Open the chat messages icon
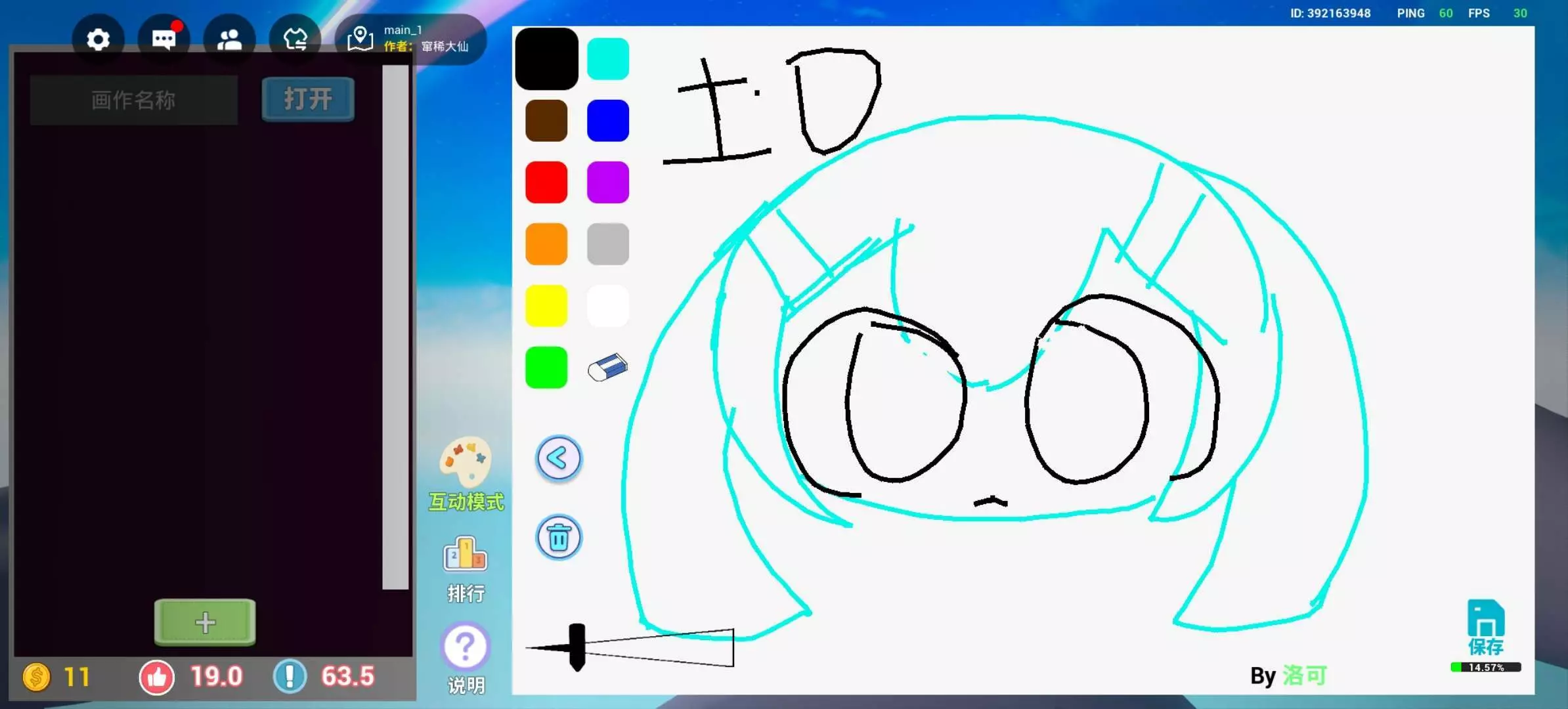This screenshot has width=1568, height=709. 163,39
